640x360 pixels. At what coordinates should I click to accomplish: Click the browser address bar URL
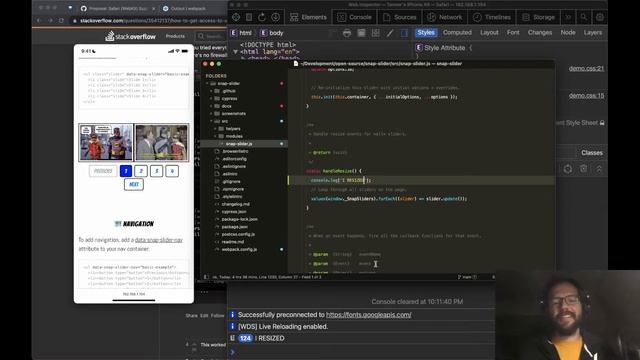153,20
